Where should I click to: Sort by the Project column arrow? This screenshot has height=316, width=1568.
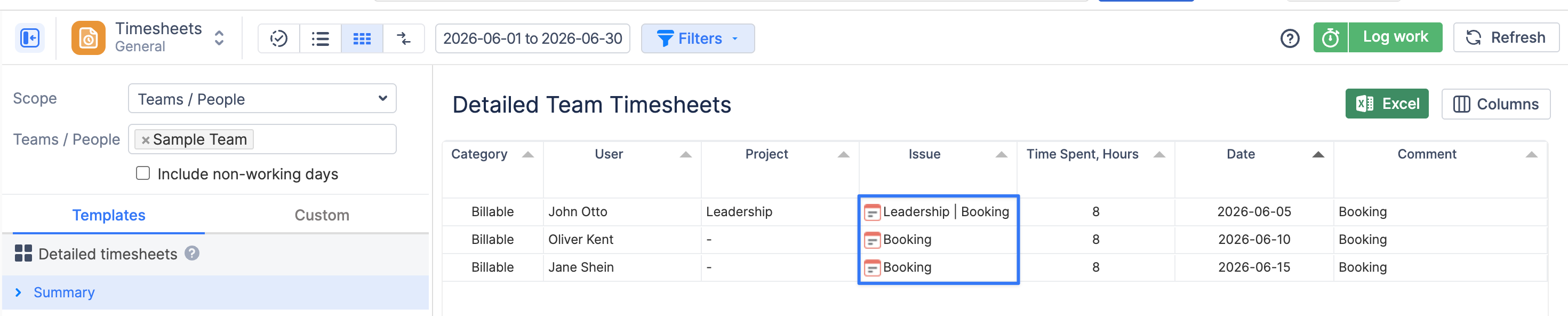coord(843,155)
